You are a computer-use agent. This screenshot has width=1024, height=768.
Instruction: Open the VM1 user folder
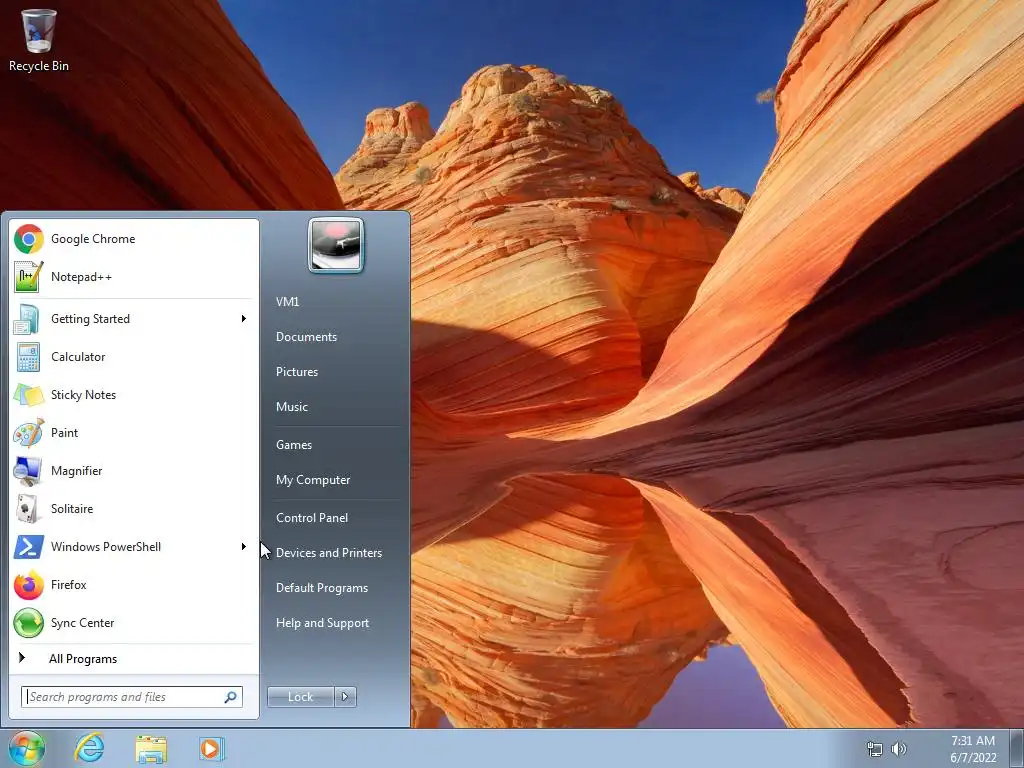pos(287,302)
